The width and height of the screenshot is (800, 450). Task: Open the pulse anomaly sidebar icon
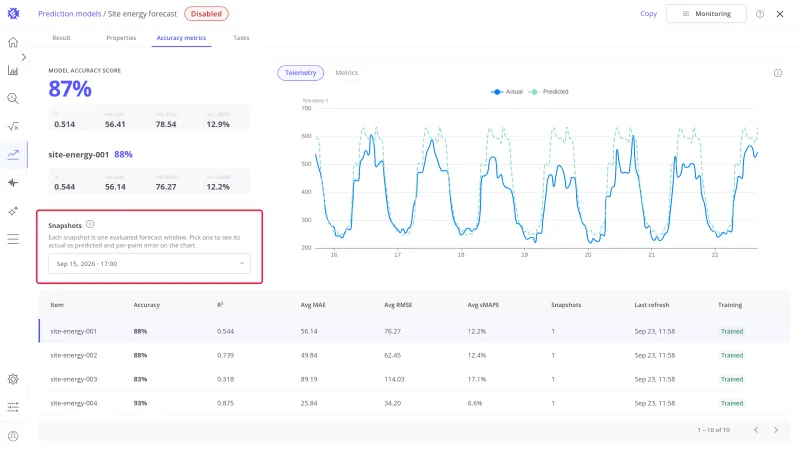[13, 183]
